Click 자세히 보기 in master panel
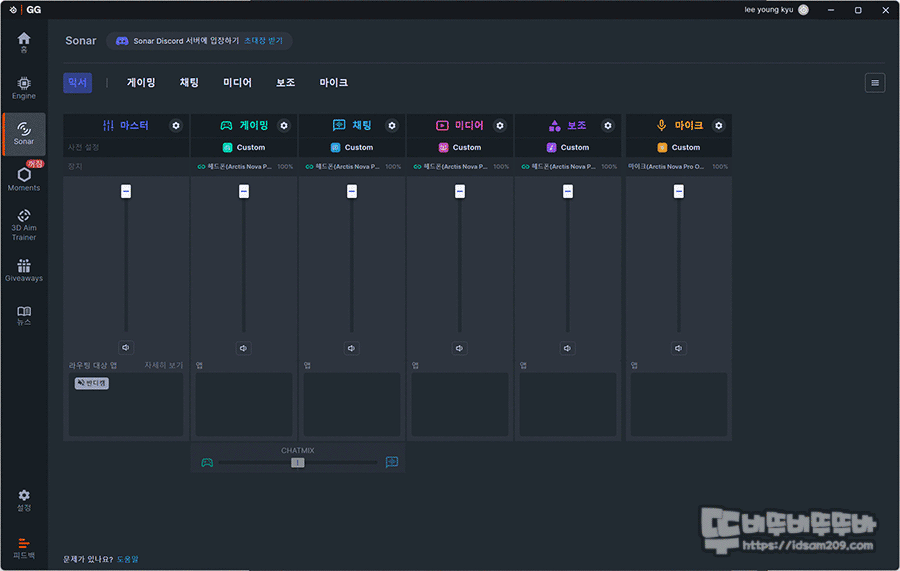The height and width of the screenshot is (571, 900). point(164,365)
